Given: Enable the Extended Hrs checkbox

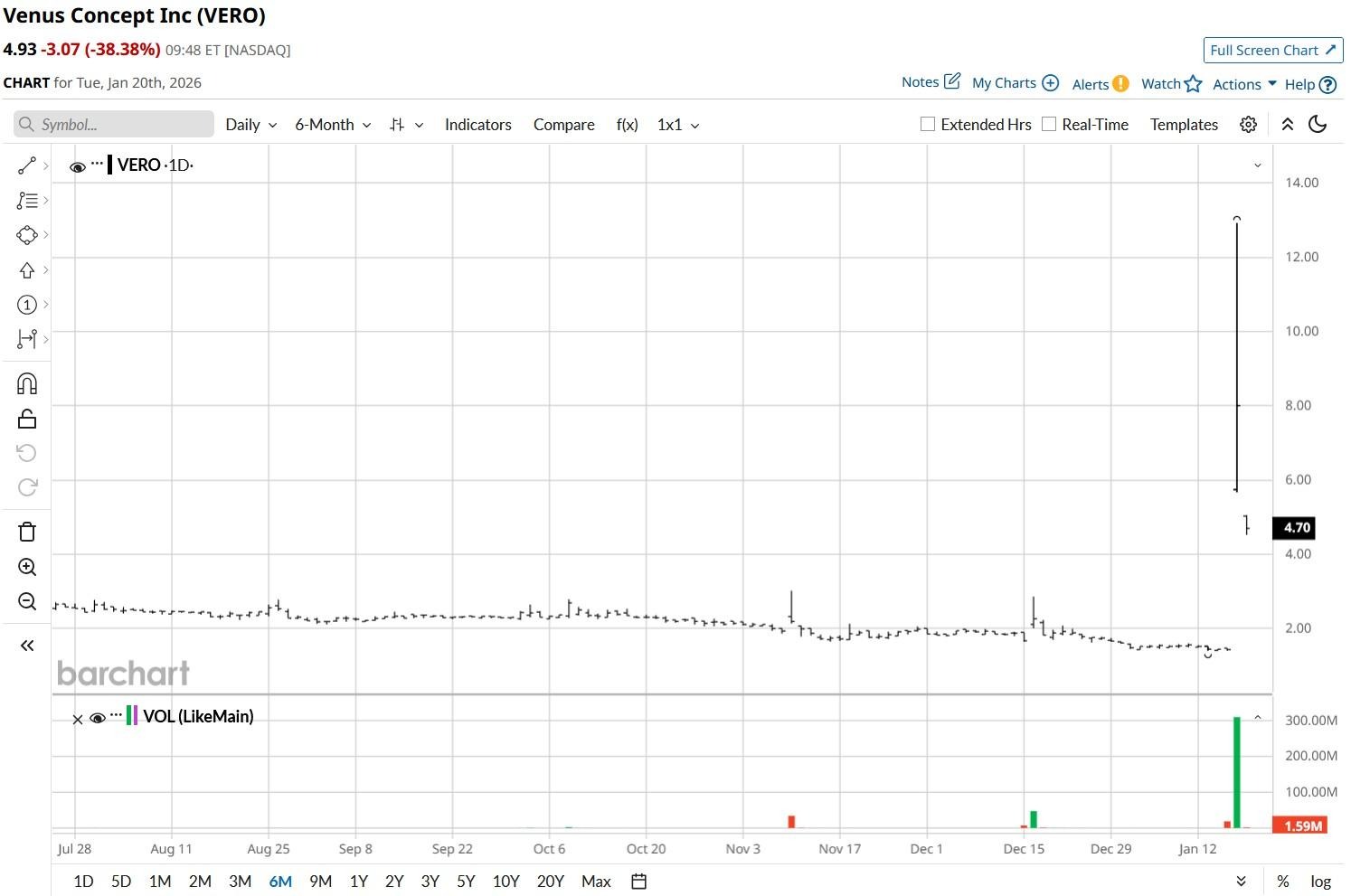Looking at the screenshot, I should tap(928, 124).
